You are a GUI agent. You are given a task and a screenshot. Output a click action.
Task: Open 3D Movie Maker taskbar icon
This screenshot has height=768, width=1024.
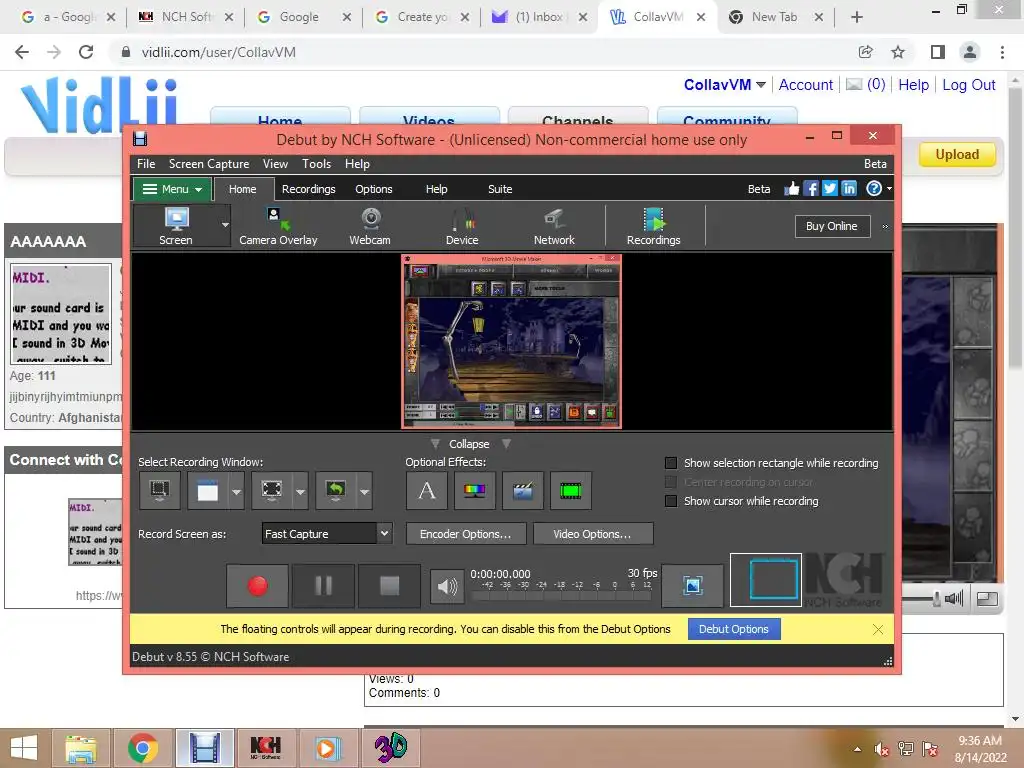click(391, 748)
